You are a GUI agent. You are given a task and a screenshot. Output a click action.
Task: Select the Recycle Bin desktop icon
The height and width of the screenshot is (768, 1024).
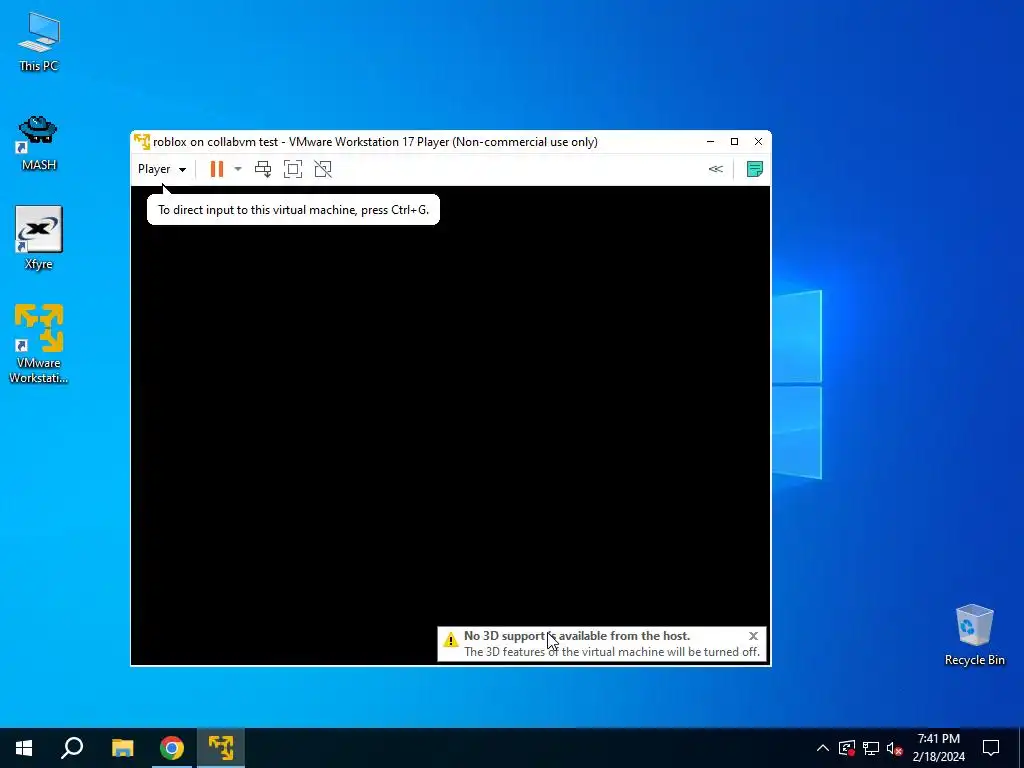974,635
